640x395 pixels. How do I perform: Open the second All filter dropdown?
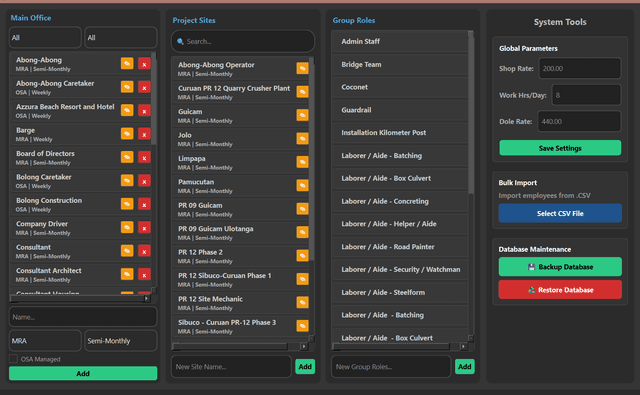120,38
